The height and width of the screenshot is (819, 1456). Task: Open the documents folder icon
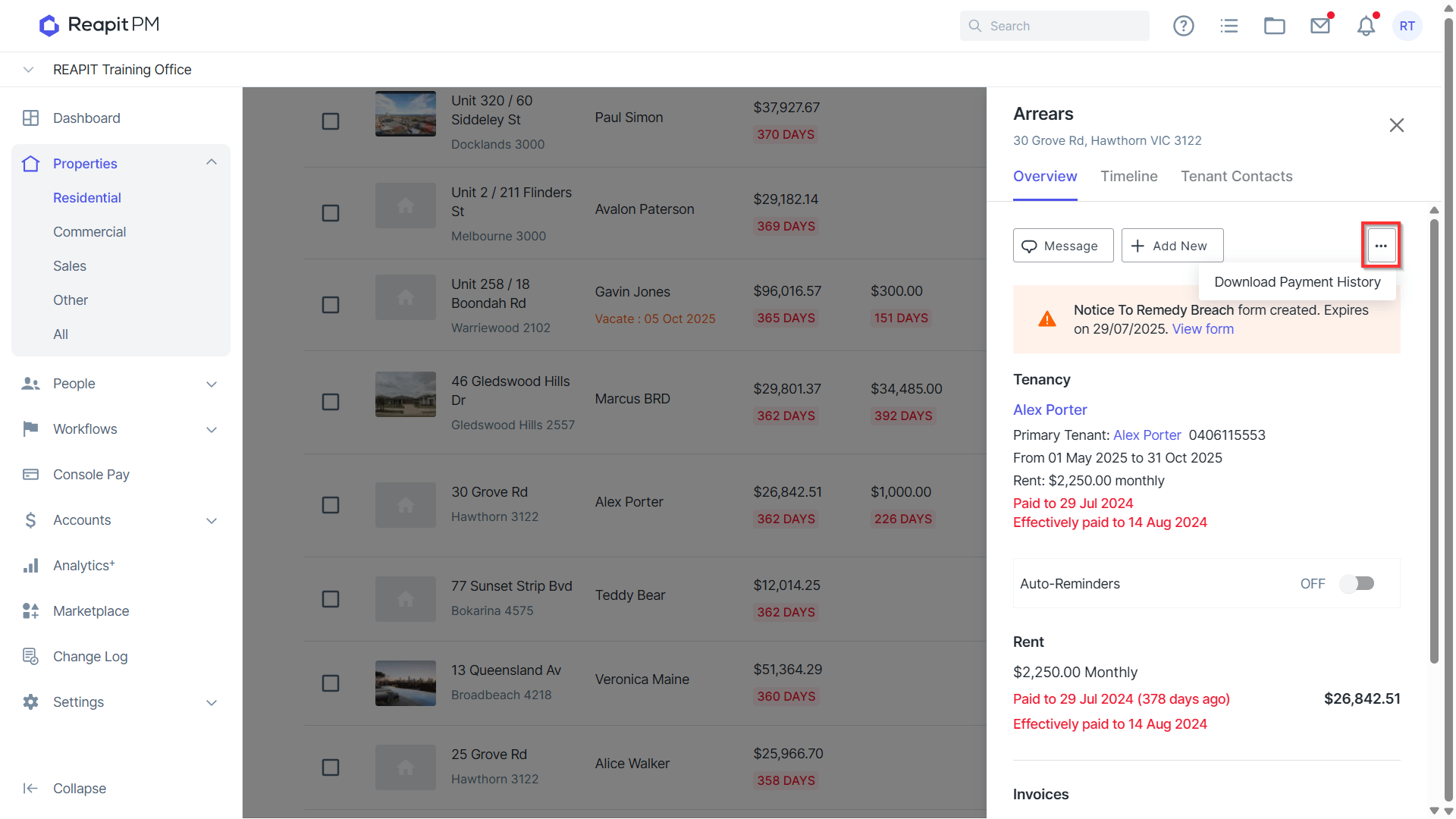(1274, 26)
